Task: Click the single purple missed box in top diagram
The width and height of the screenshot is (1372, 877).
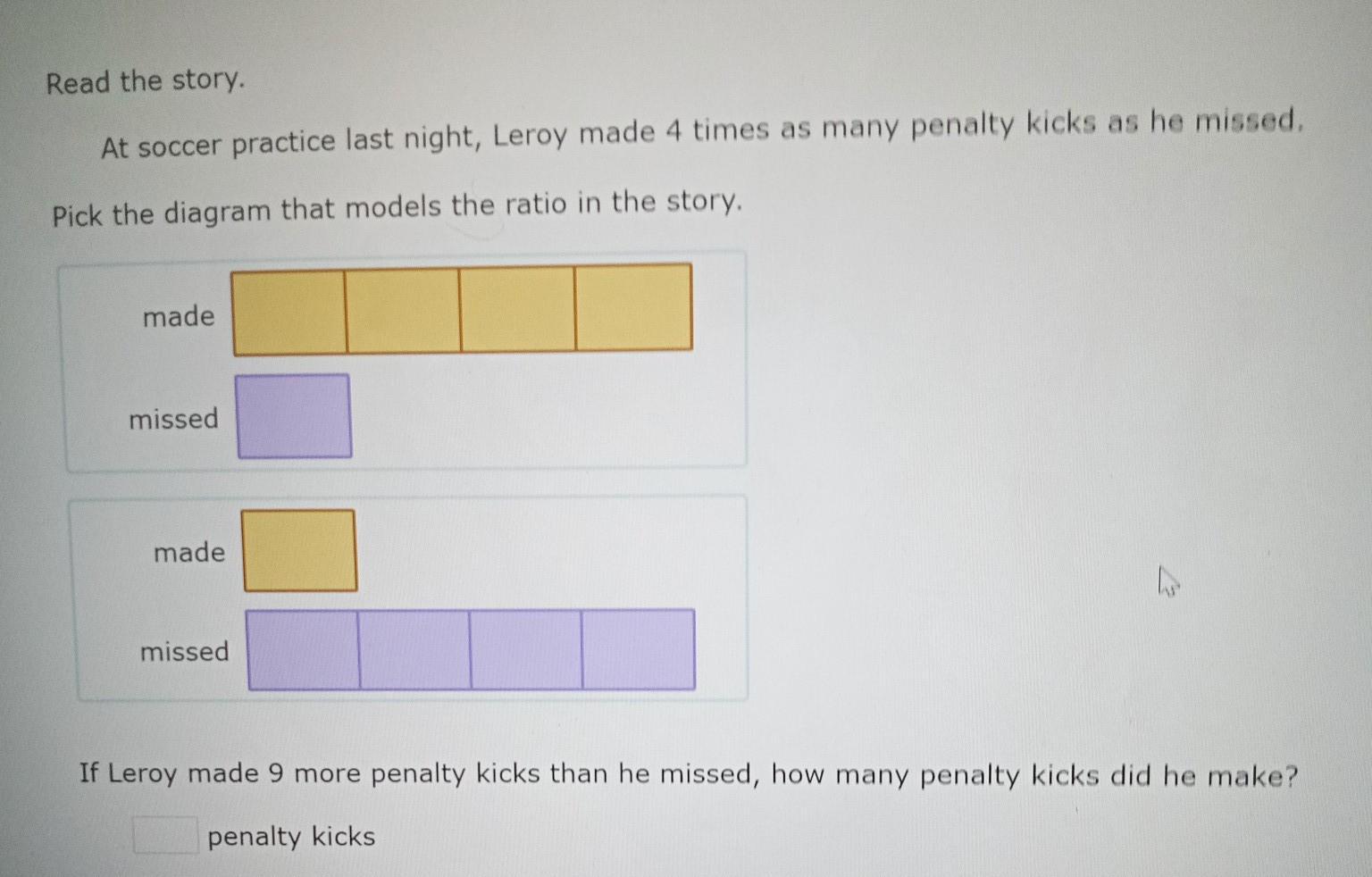Action: pyautogui.click(x=294, y=416)
